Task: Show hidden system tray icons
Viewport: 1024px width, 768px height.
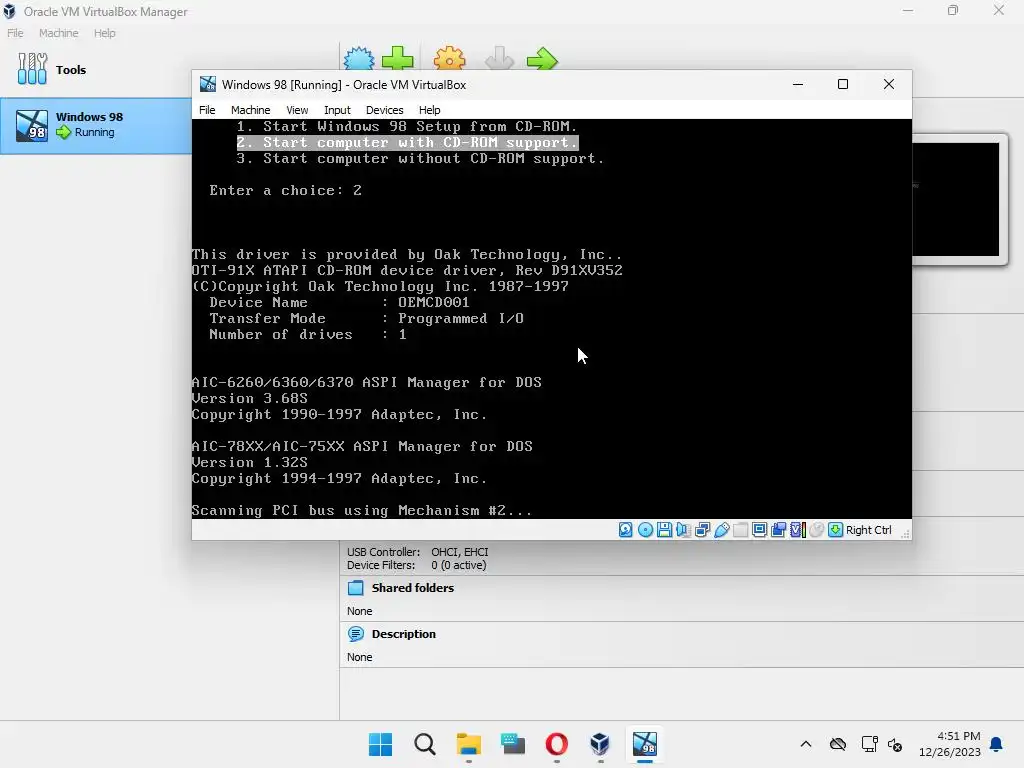Action: point(806,744)
